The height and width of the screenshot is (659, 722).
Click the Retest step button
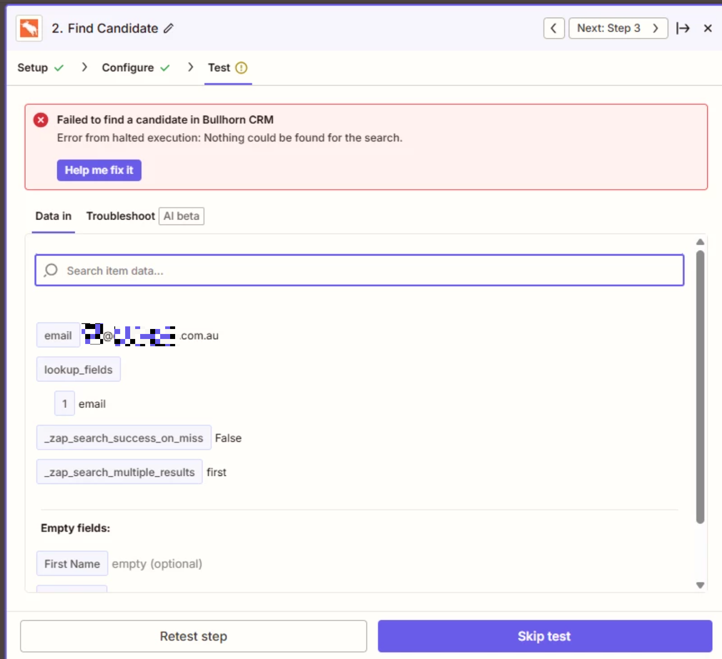193,636
